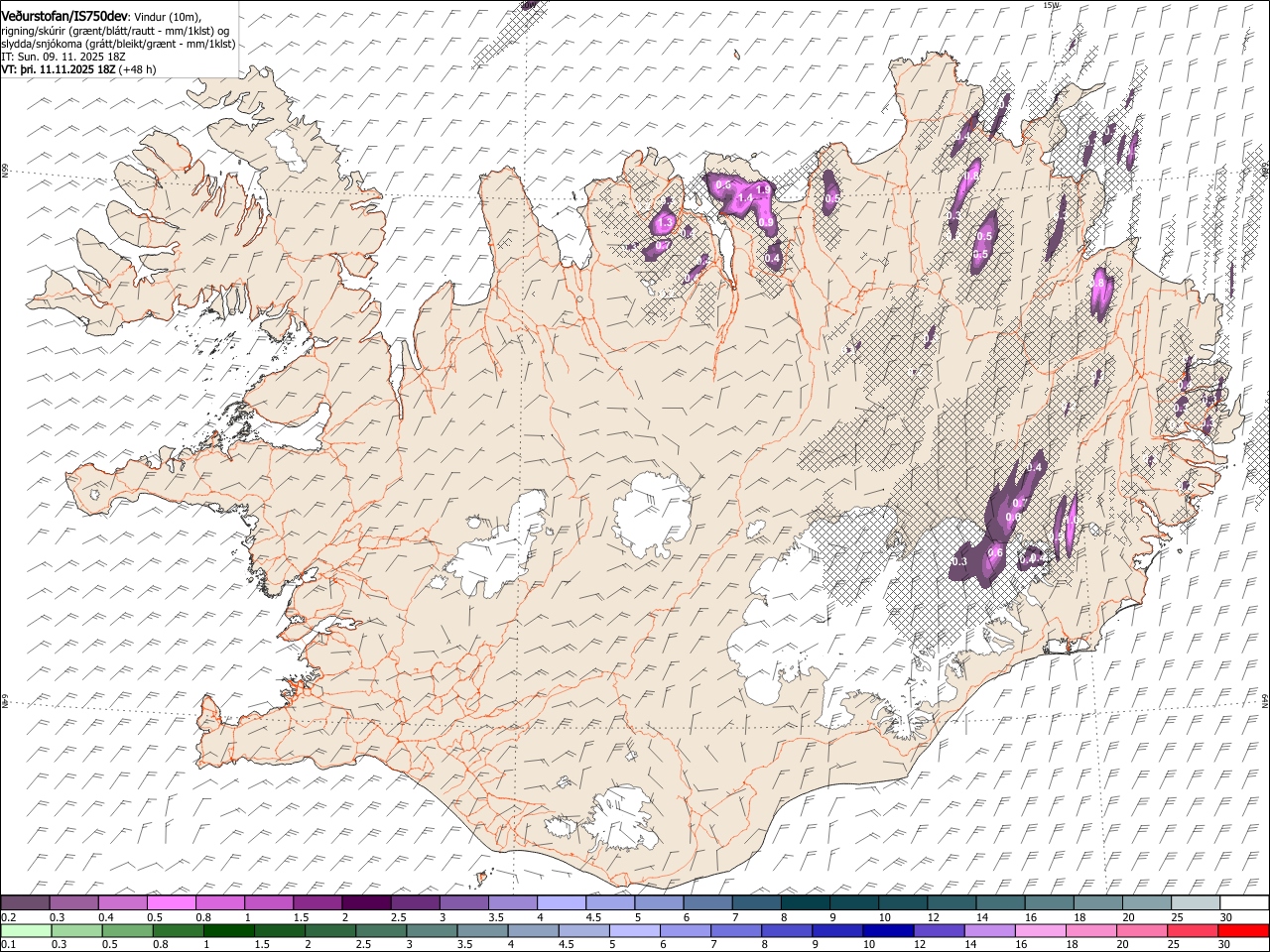Click the upper legend swatch between 0.3 and 0.4
The height and width of the screenshot is (952, 1270).
point(73,902)
